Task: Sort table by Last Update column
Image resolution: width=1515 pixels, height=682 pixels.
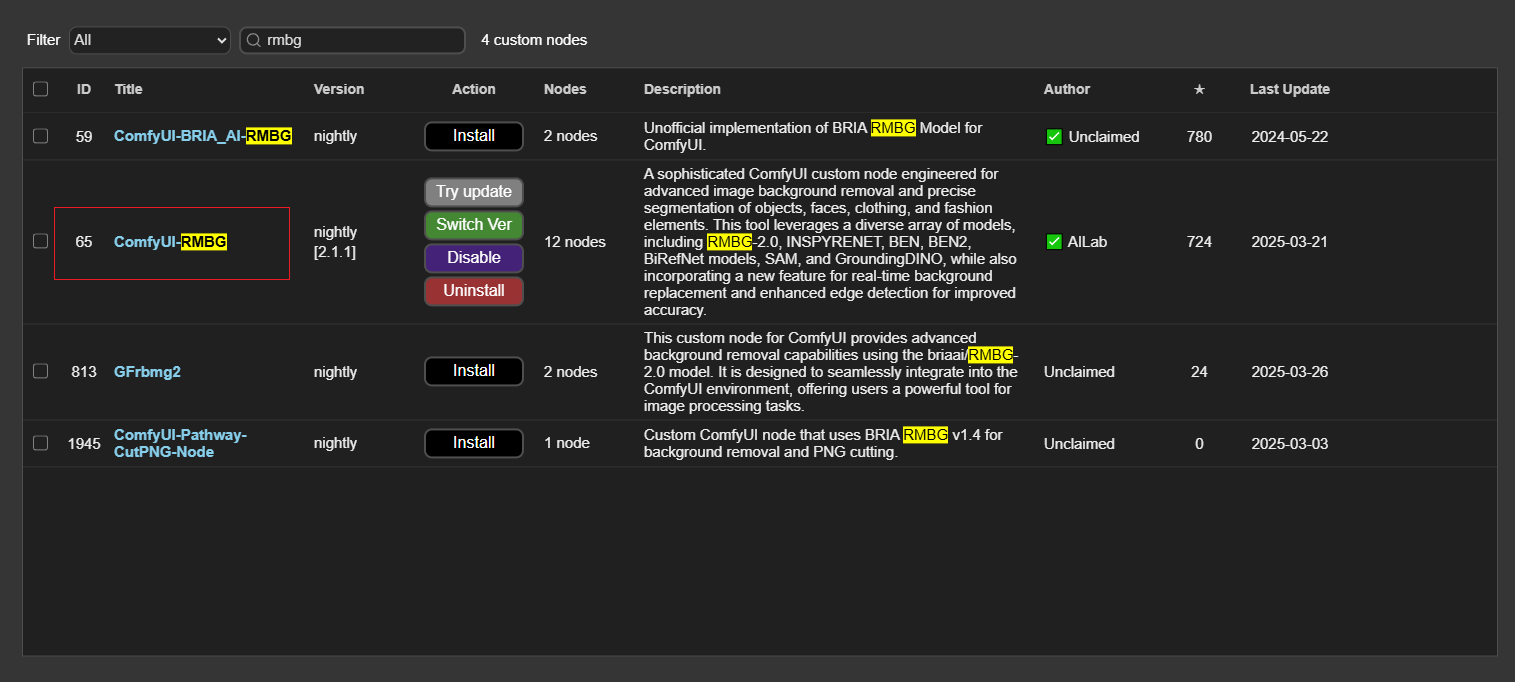Action: pyautogui.click(x=1289, y=89)
